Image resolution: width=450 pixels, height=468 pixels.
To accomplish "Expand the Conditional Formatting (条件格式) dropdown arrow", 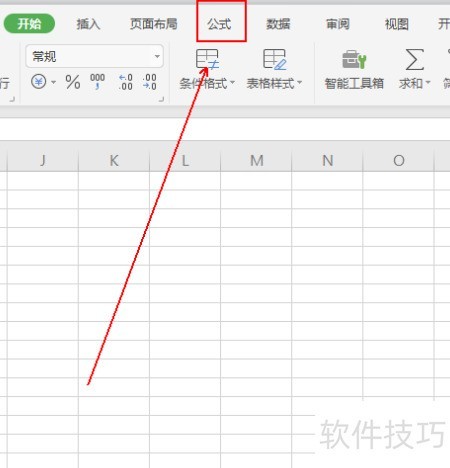I will (232, 82).
